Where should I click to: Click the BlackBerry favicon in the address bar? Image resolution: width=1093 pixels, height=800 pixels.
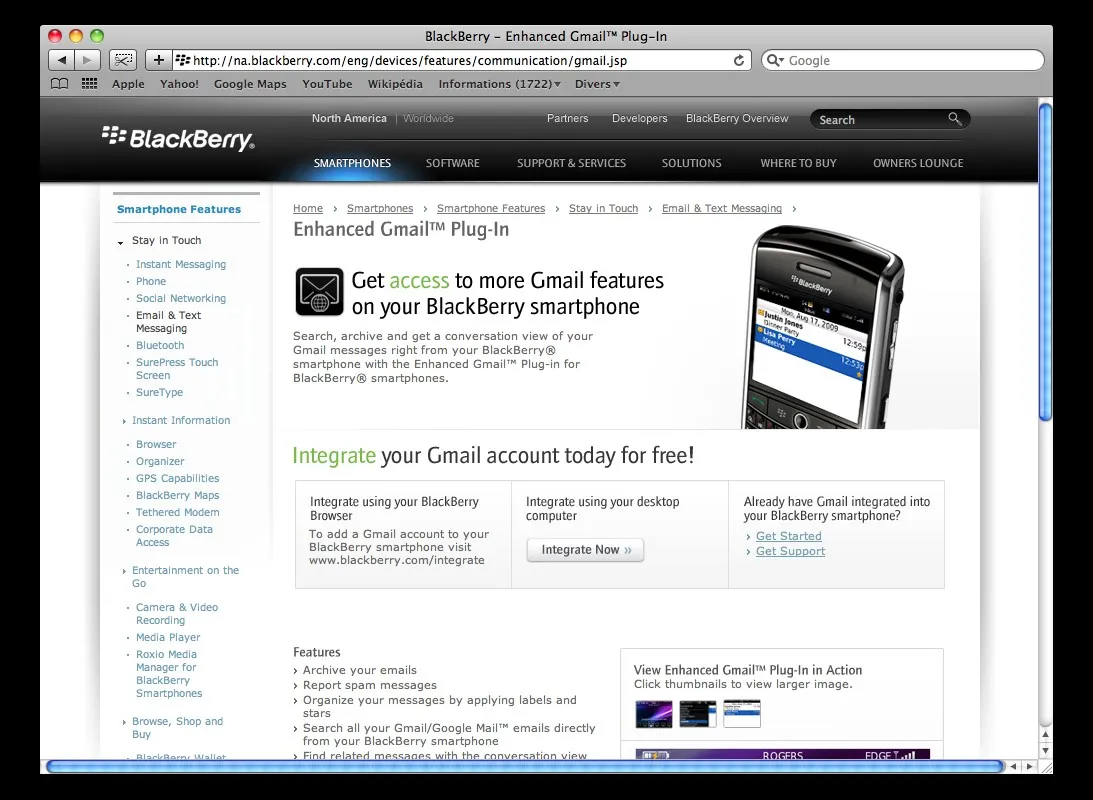[183, 61]
